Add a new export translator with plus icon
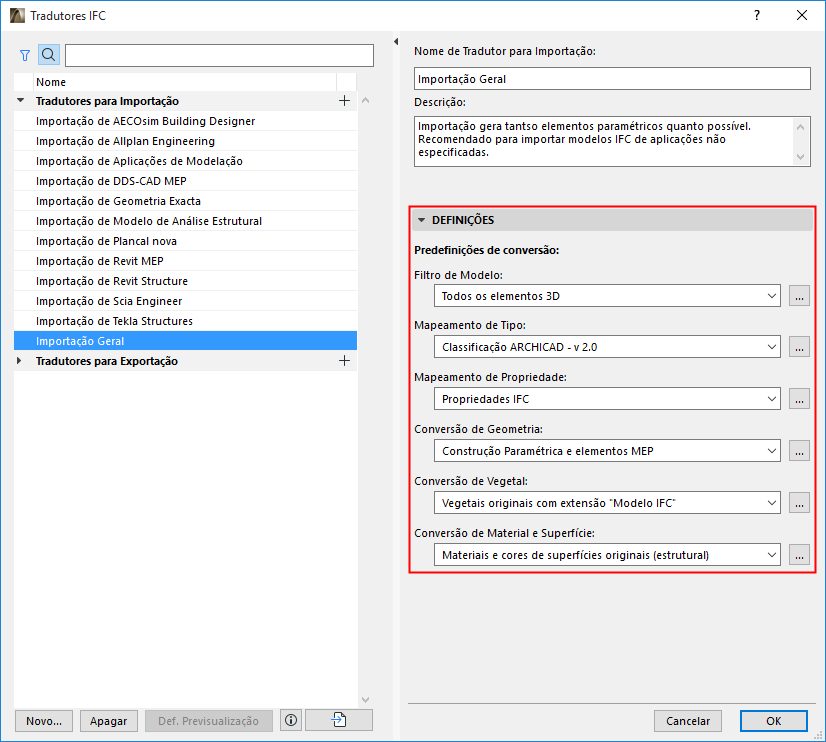The height and width of the screenshot is (742, 826). tap(345, 361)
